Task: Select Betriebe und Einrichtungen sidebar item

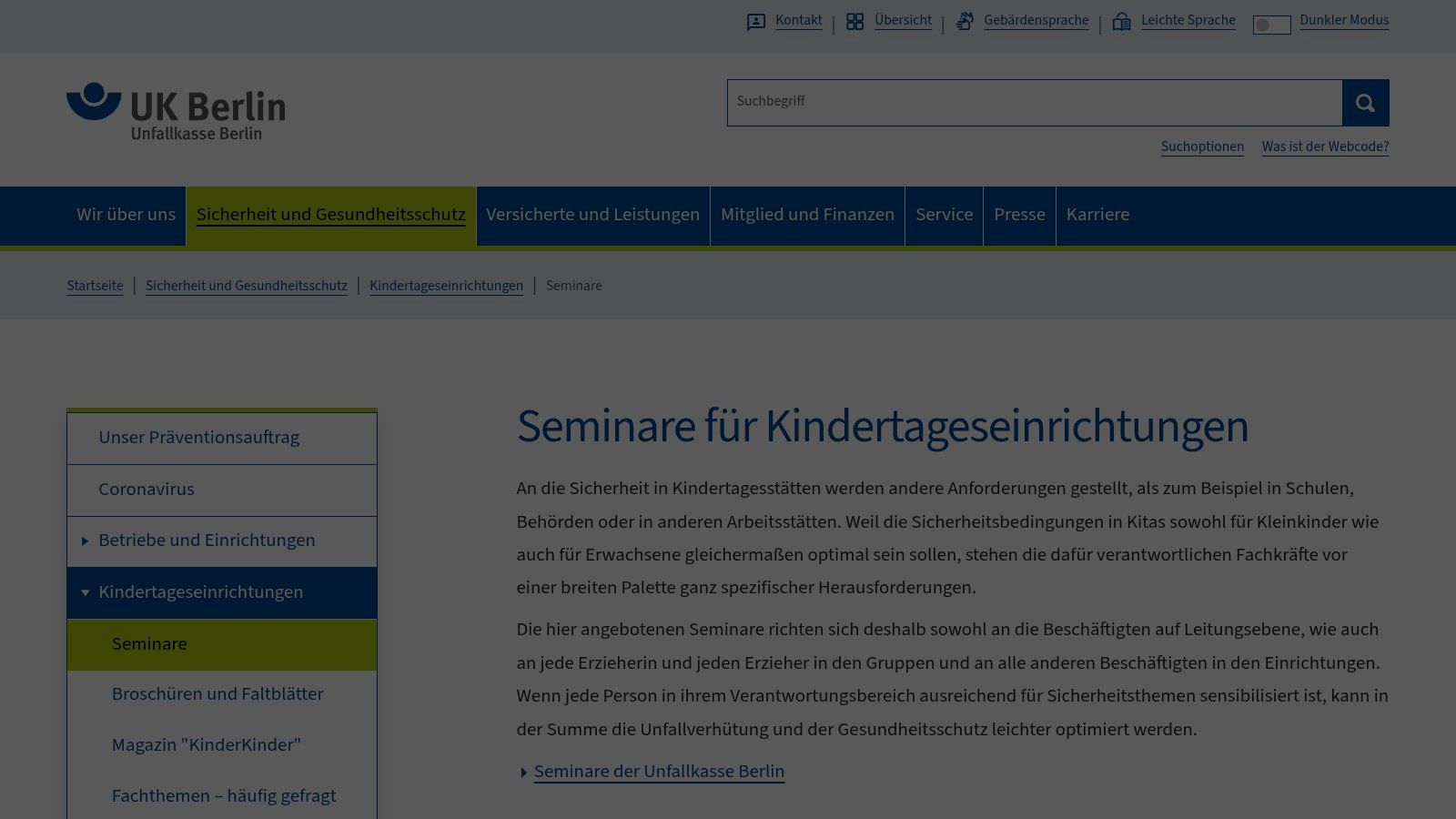Action: pyautogui.click(x=222, y=541)
